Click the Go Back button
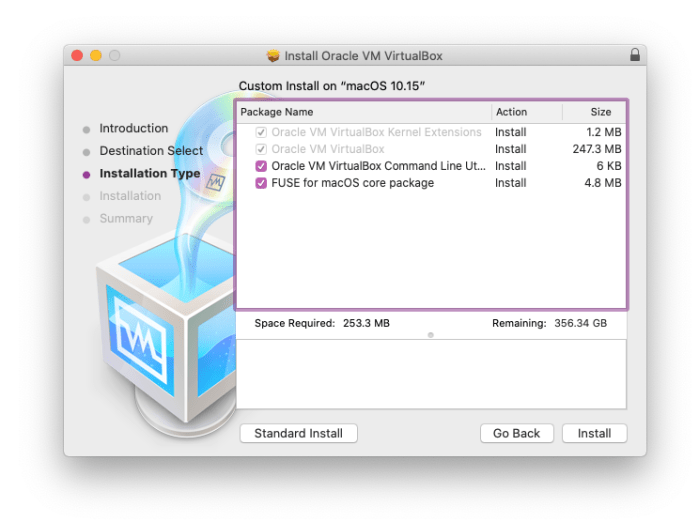 516,433
